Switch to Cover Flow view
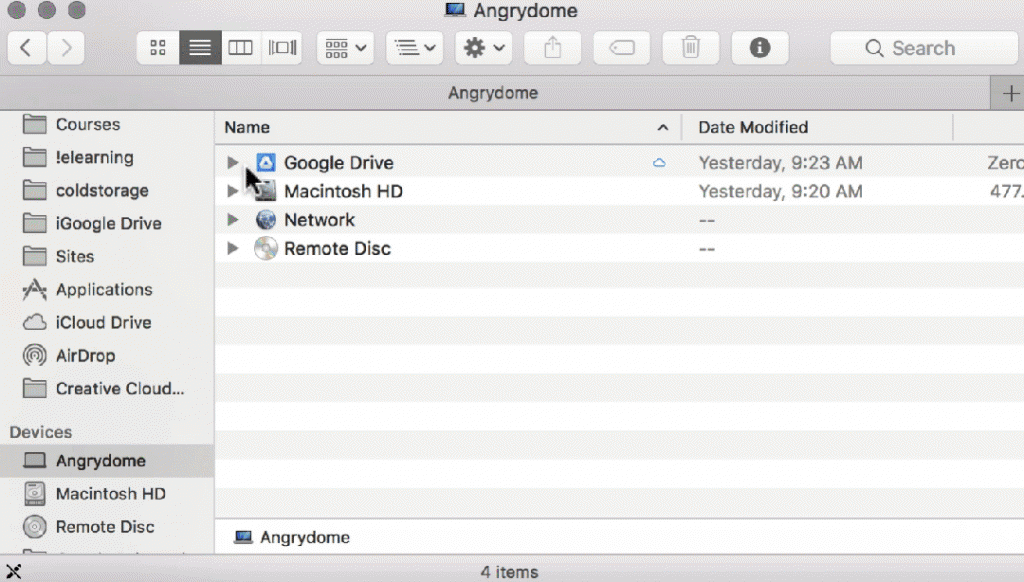The height and width of the screenshot is (582, 1024). (x=283, y=48)
